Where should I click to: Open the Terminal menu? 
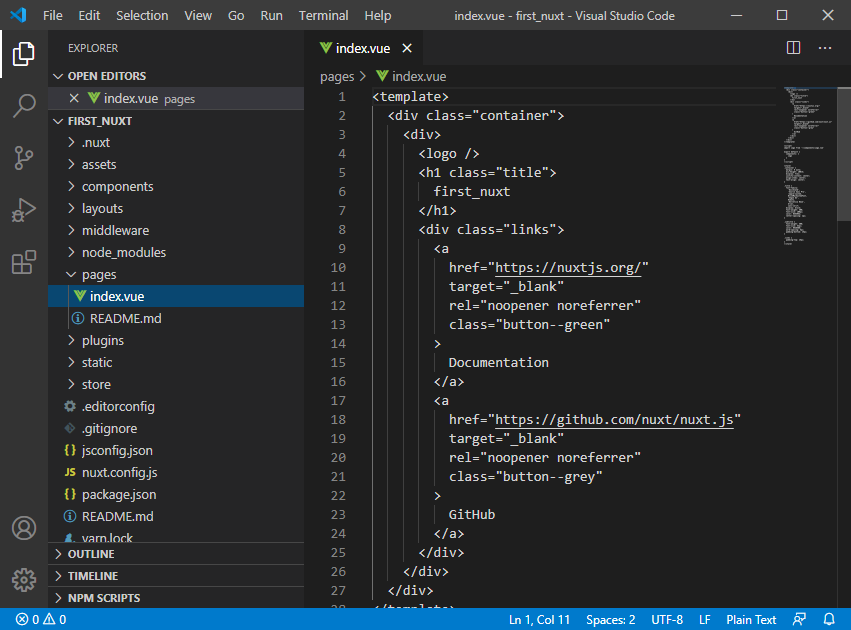click(x=323, y=16)
